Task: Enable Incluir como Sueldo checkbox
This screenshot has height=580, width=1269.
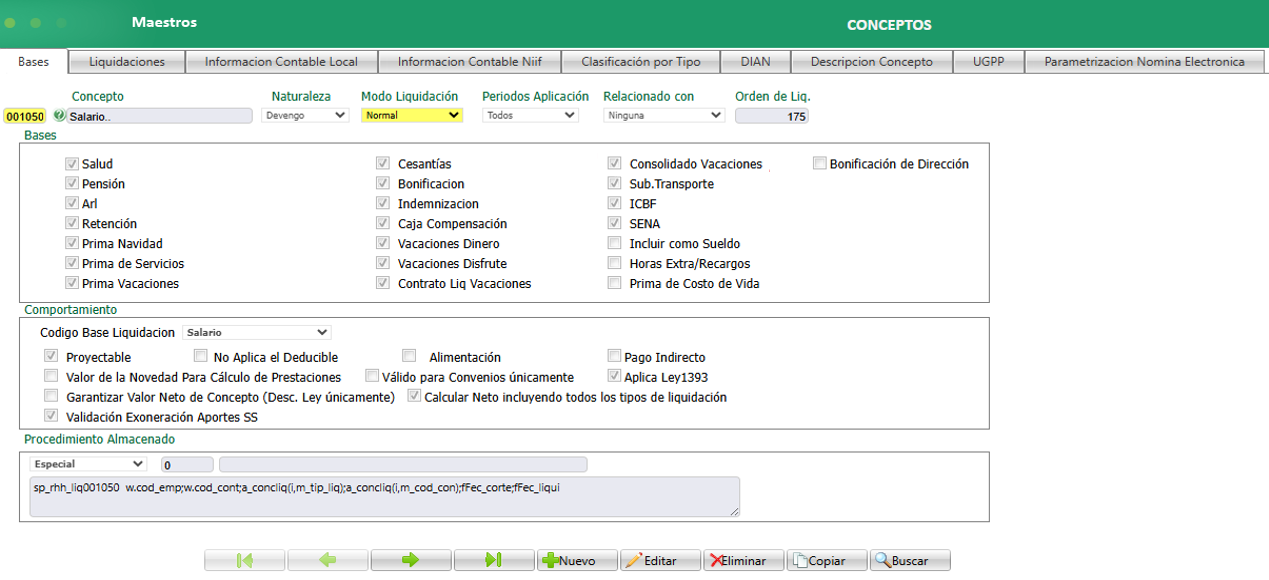Action: (x=615, y=244)
